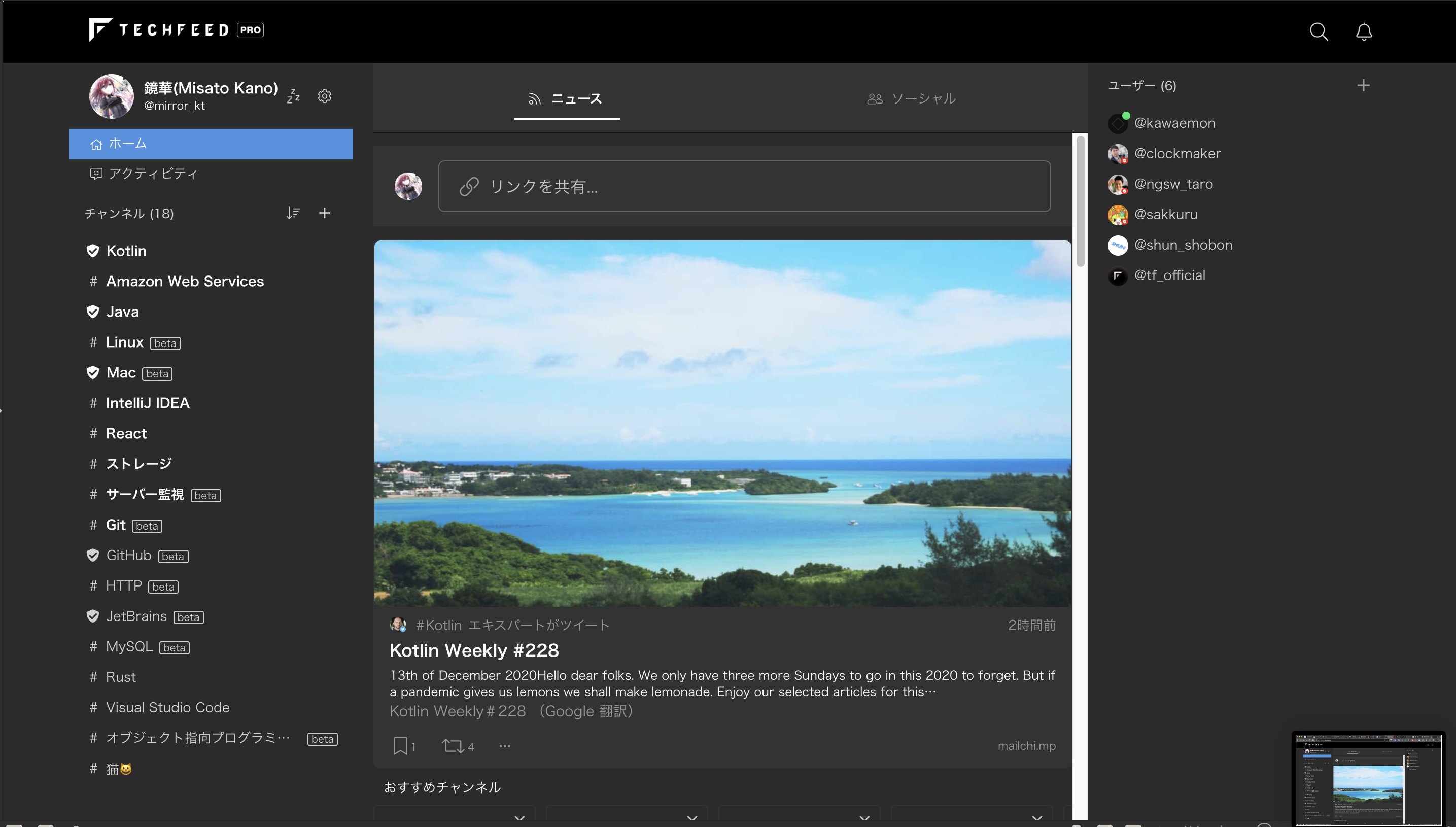
Task: Select the ニュース tab
Action: [x=566, y=99]
